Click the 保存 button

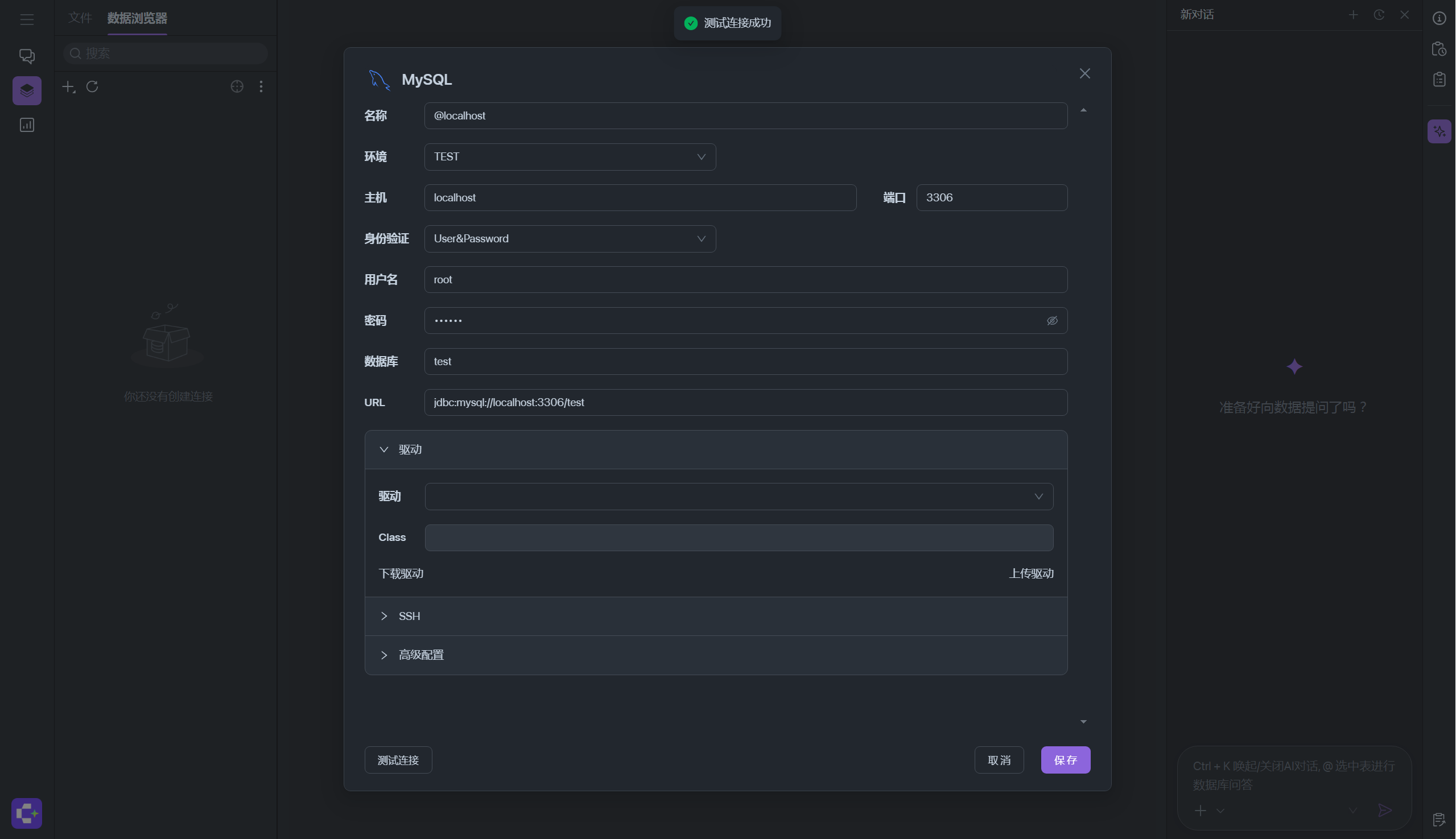click(1065, 760)
